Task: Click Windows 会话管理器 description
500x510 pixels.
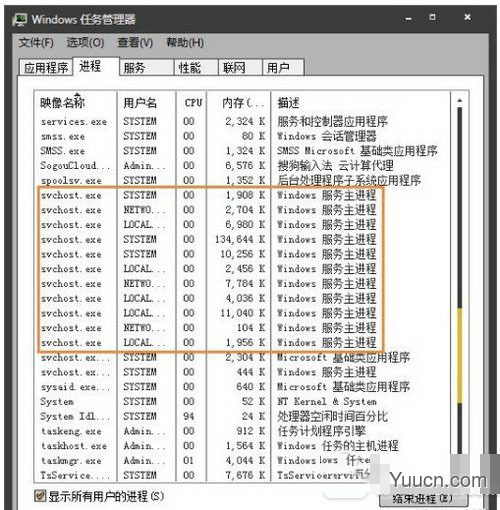Action: tap(327, 136)
